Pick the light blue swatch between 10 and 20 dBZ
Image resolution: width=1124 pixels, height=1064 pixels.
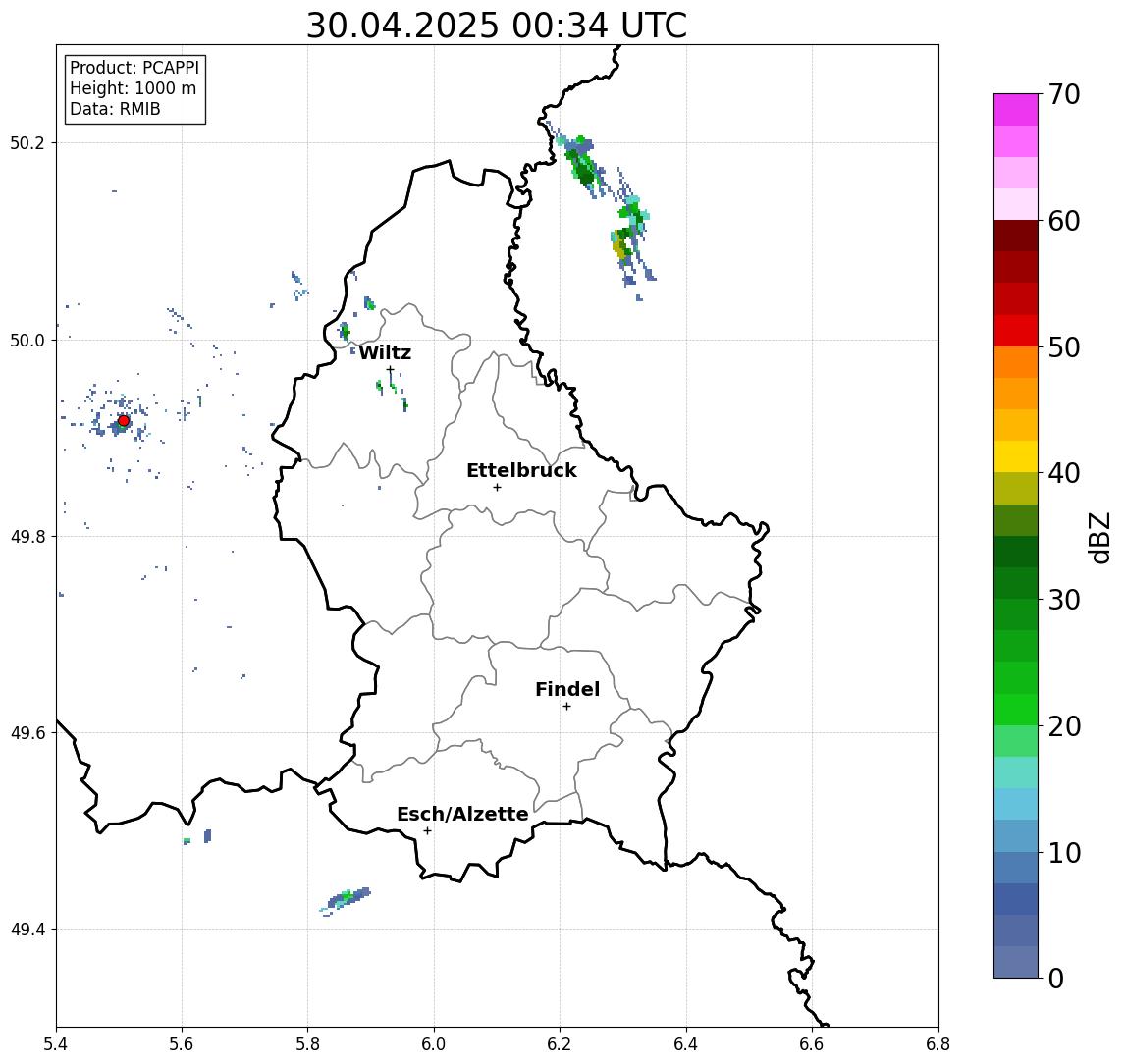point(1015,804)
